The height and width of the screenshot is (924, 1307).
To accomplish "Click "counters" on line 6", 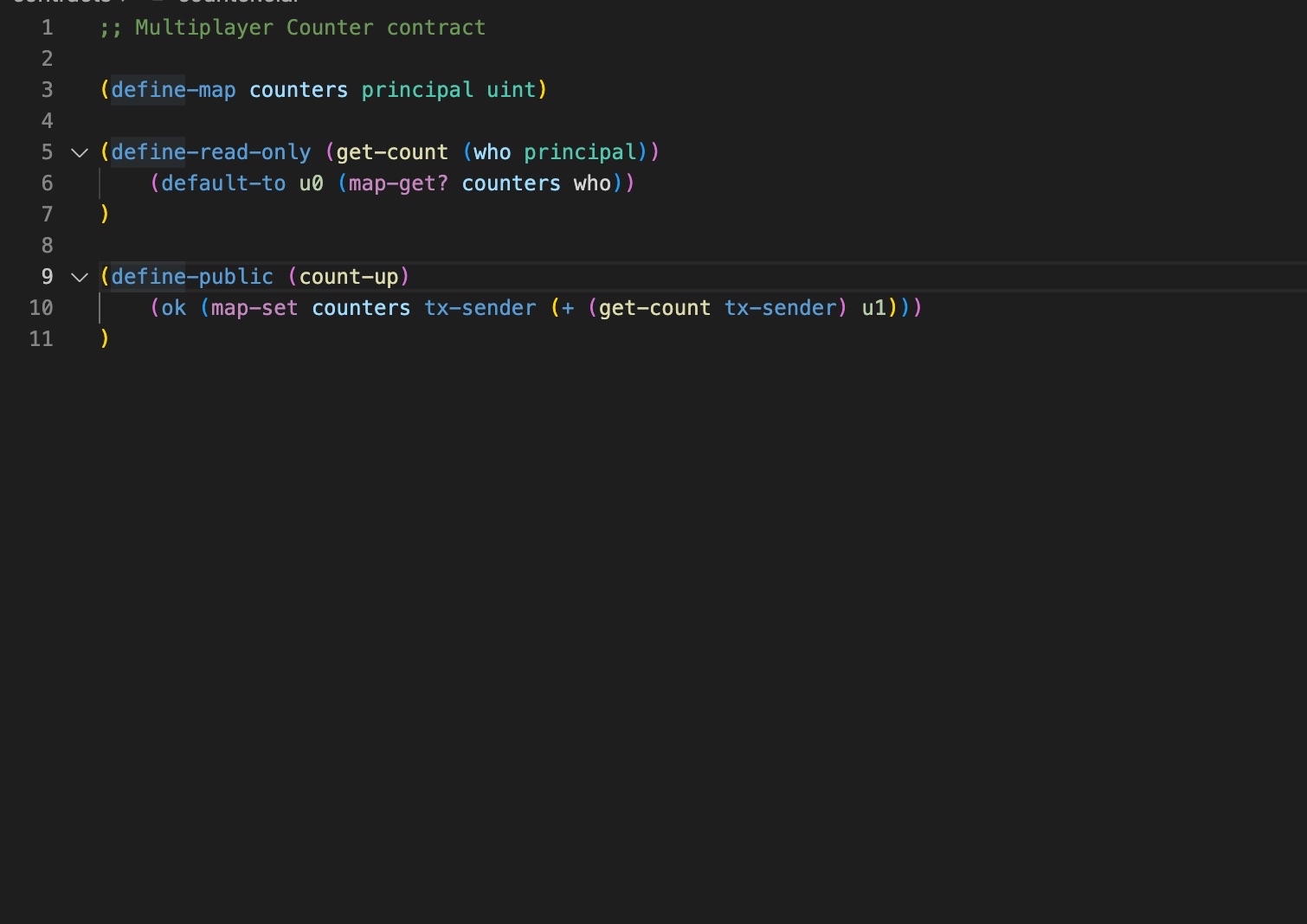I will [511, 183].
